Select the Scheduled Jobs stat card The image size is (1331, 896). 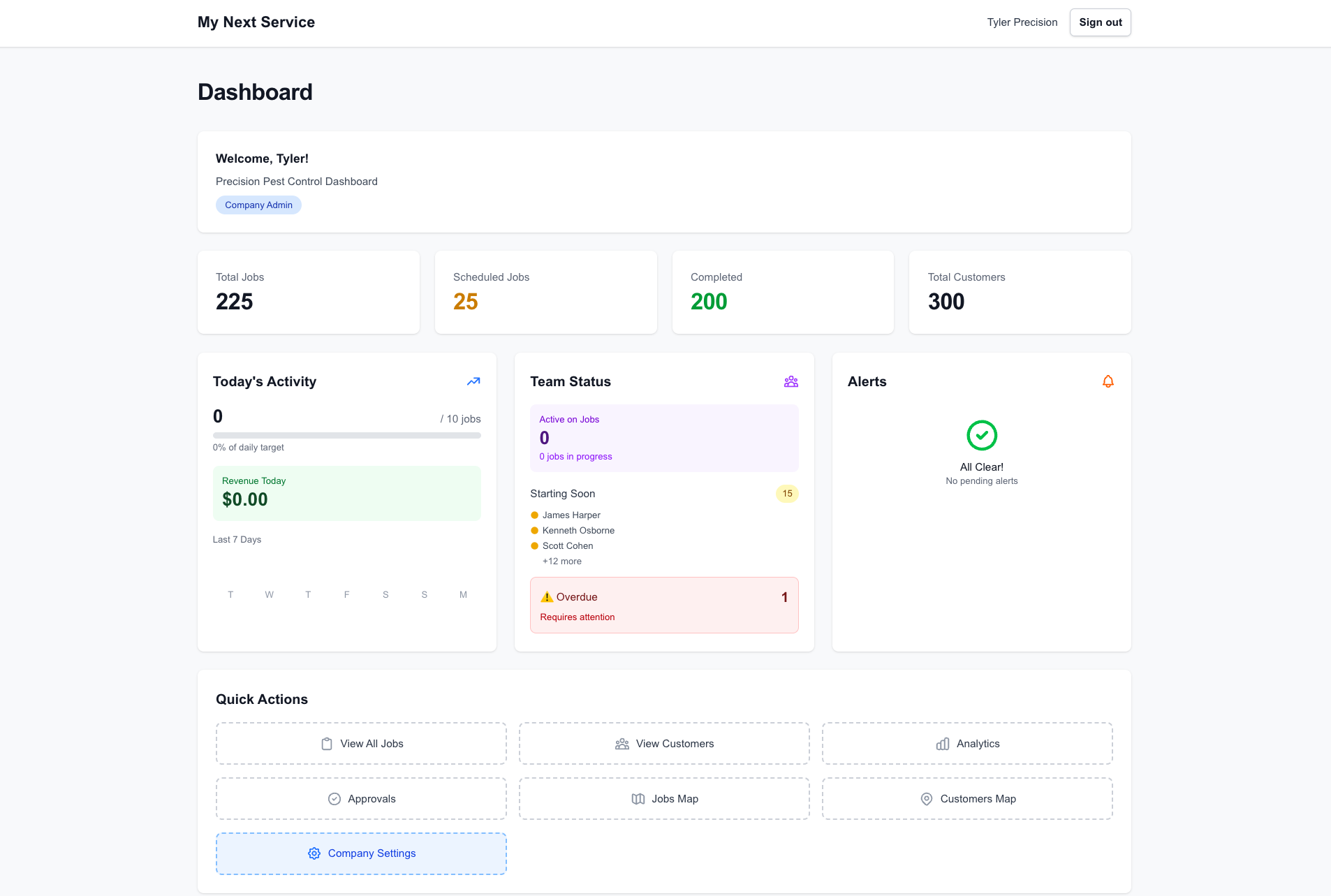[x=545, y=292]
